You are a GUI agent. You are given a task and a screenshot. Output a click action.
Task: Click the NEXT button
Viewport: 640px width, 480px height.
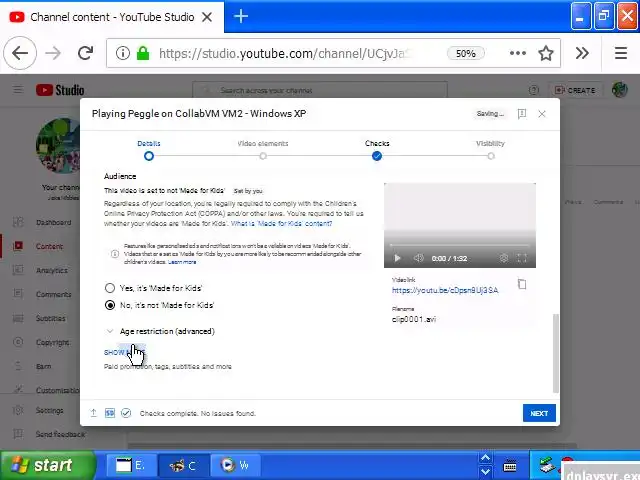(x=539, y=413)
